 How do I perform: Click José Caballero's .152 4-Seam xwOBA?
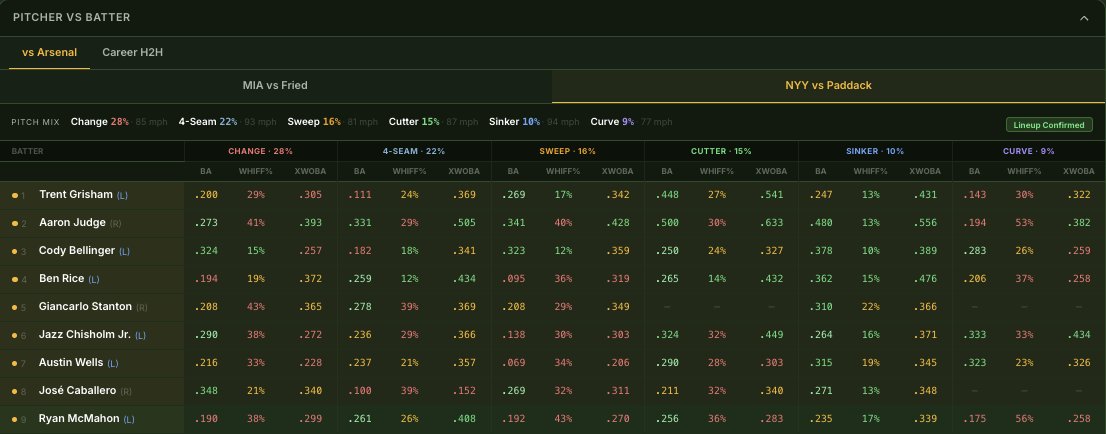click(464, 390)
